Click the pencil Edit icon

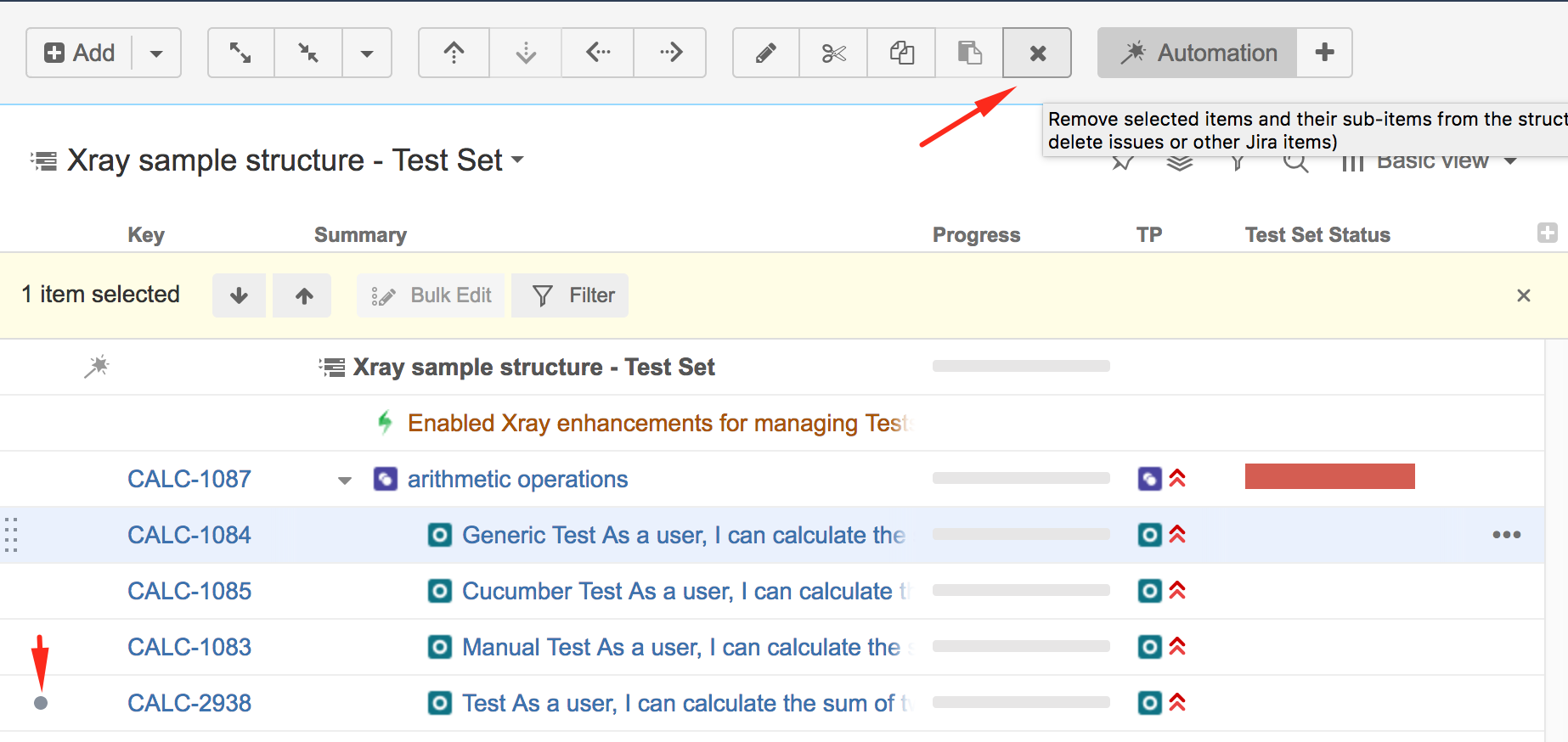coord(766,53)
